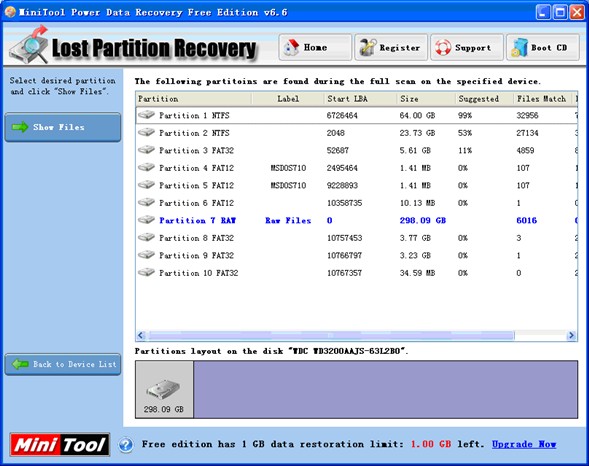Select the row 'Partition 3 FAT32'
The image size is (589, 466).
click(x=357, y=150)
